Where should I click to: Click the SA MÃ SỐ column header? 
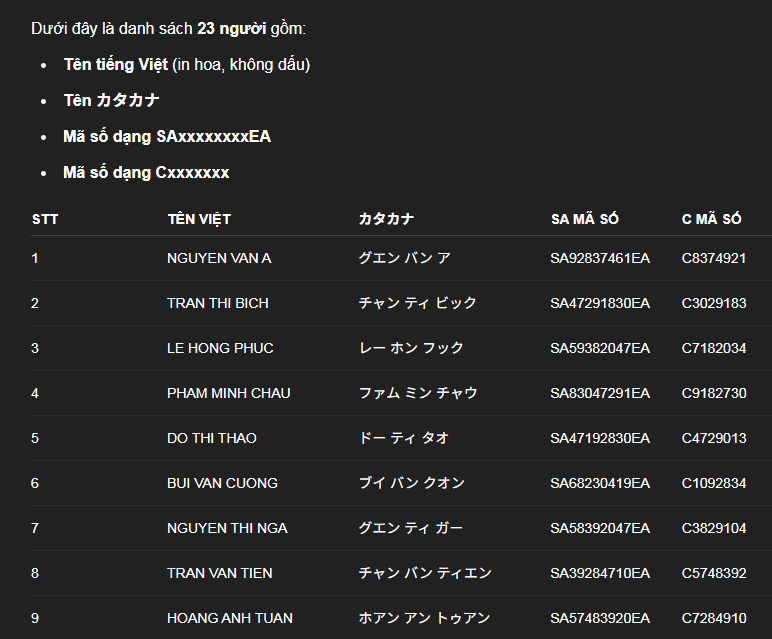click(x=585, y=219)
